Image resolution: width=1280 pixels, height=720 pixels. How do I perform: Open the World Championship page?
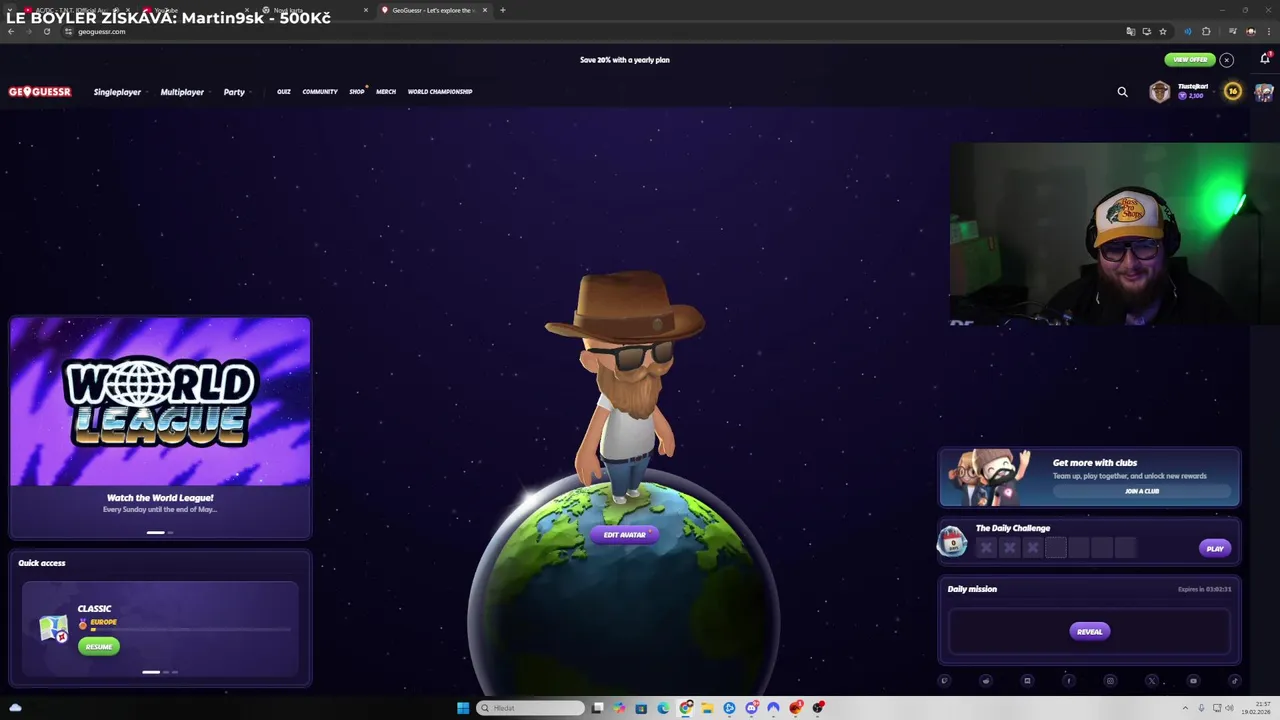pyautogui.click(x=440, y=92)
